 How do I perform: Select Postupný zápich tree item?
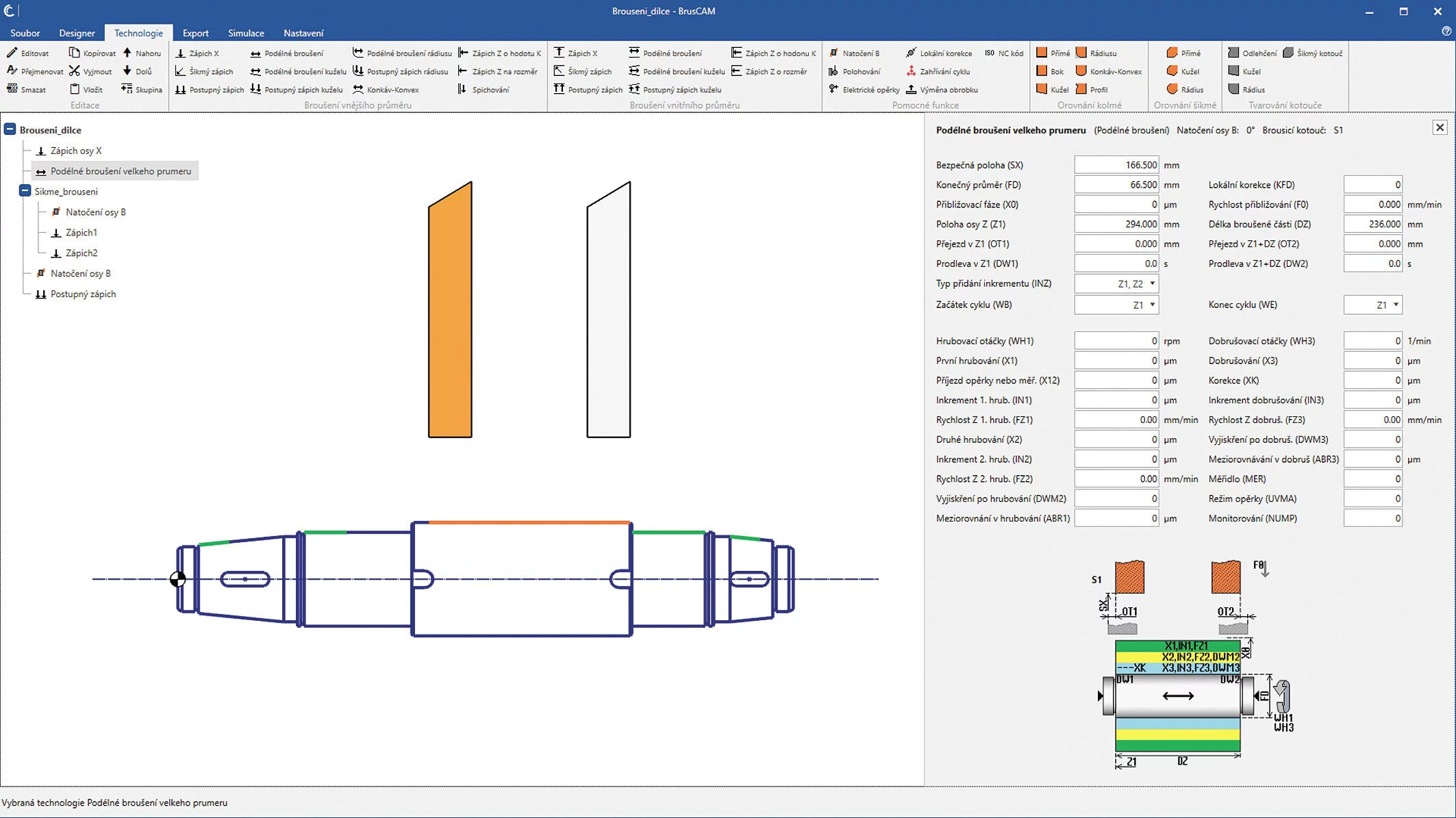coord(75,294)
